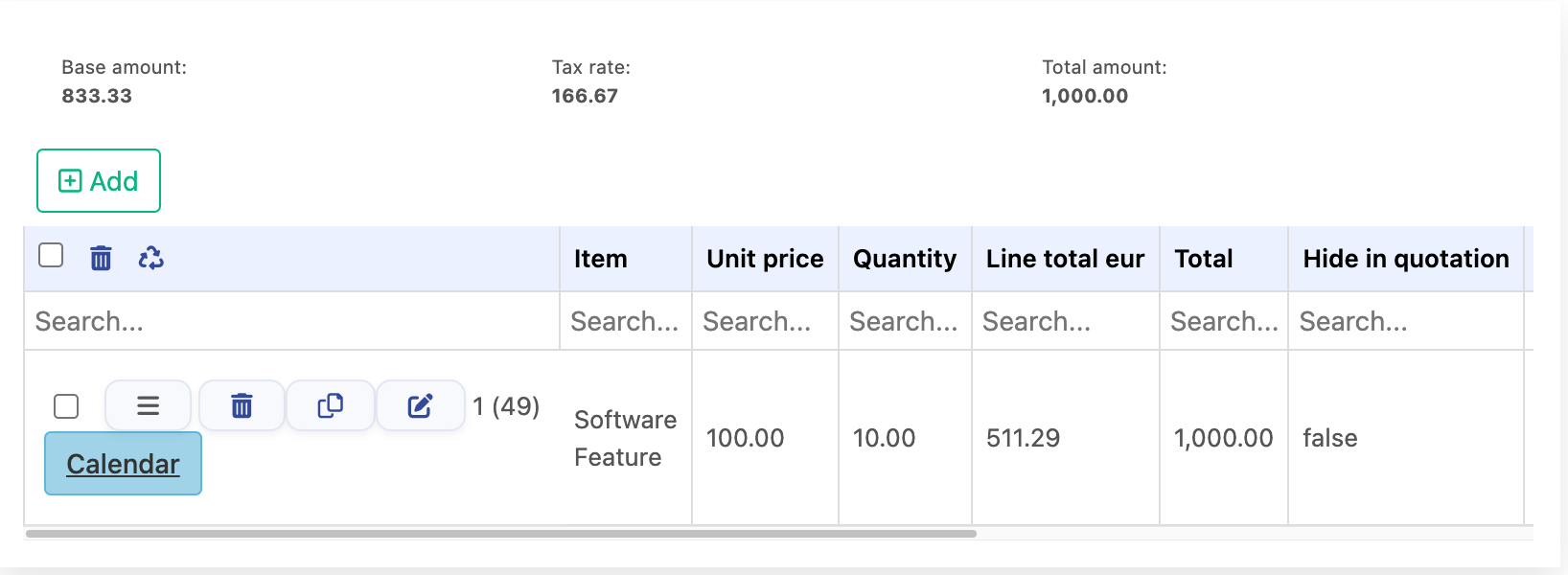The height and width of the screenshot is (575, 1568).
Task: Click the Add button
Action: [x=98, y=180]
